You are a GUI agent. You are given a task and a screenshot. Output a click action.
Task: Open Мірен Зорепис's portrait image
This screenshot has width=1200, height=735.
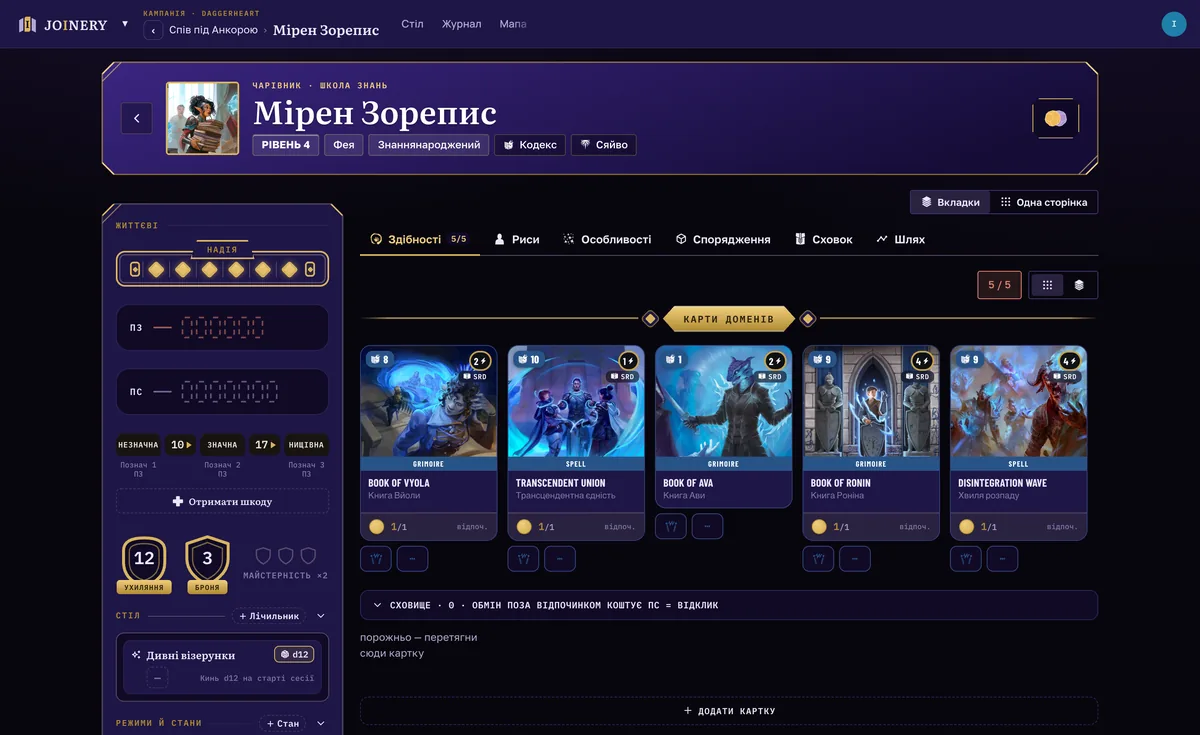(202, 118)
